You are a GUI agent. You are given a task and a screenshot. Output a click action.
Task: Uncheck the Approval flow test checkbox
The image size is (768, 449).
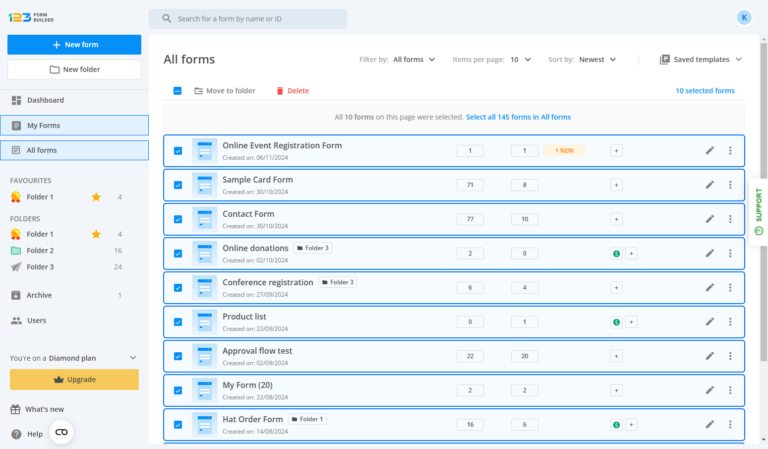pyautogui.click(x=178, y=356)
